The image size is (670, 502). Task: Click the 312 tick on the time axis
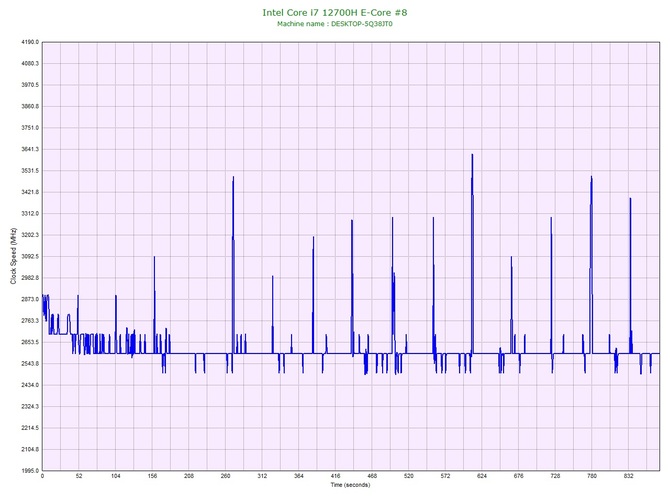click(262, 476)
